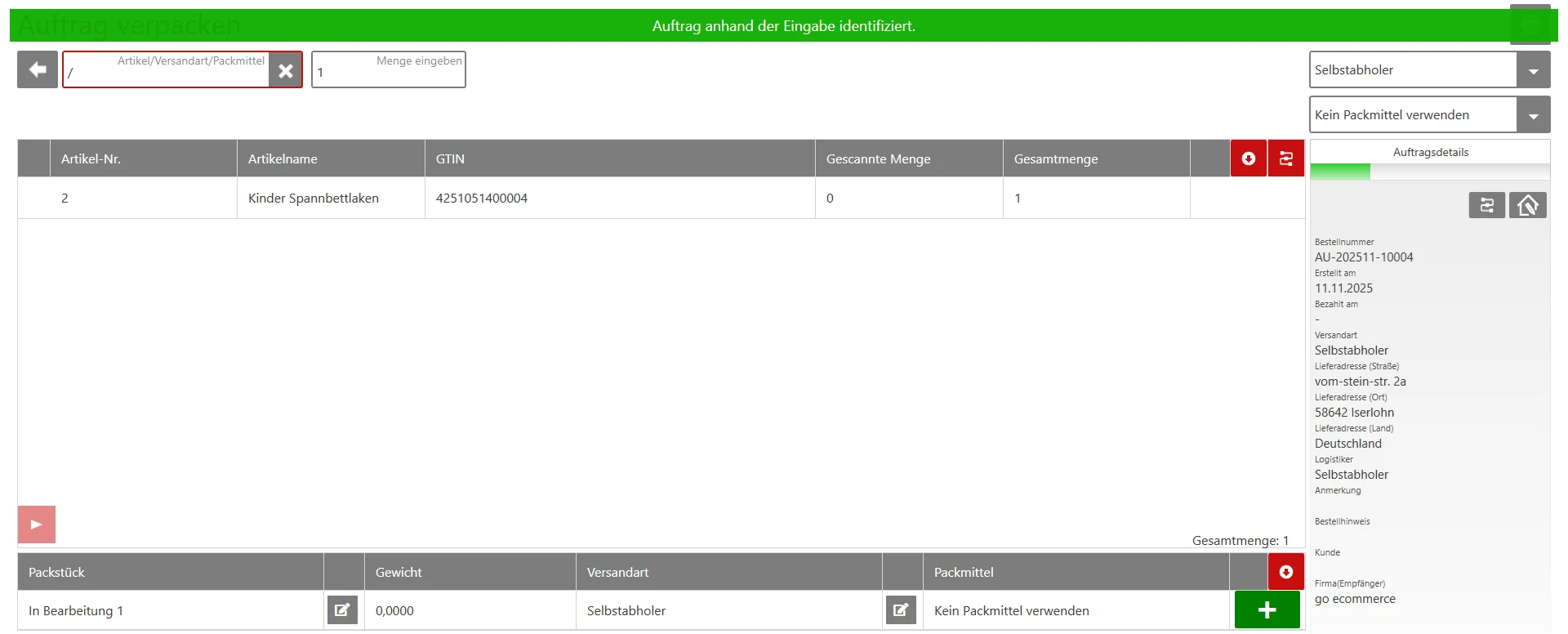Click the red down-arrow icon in the article table header
This screenshot has width=1568, height=634.
pyautogui.click(x=1249, y=158)
